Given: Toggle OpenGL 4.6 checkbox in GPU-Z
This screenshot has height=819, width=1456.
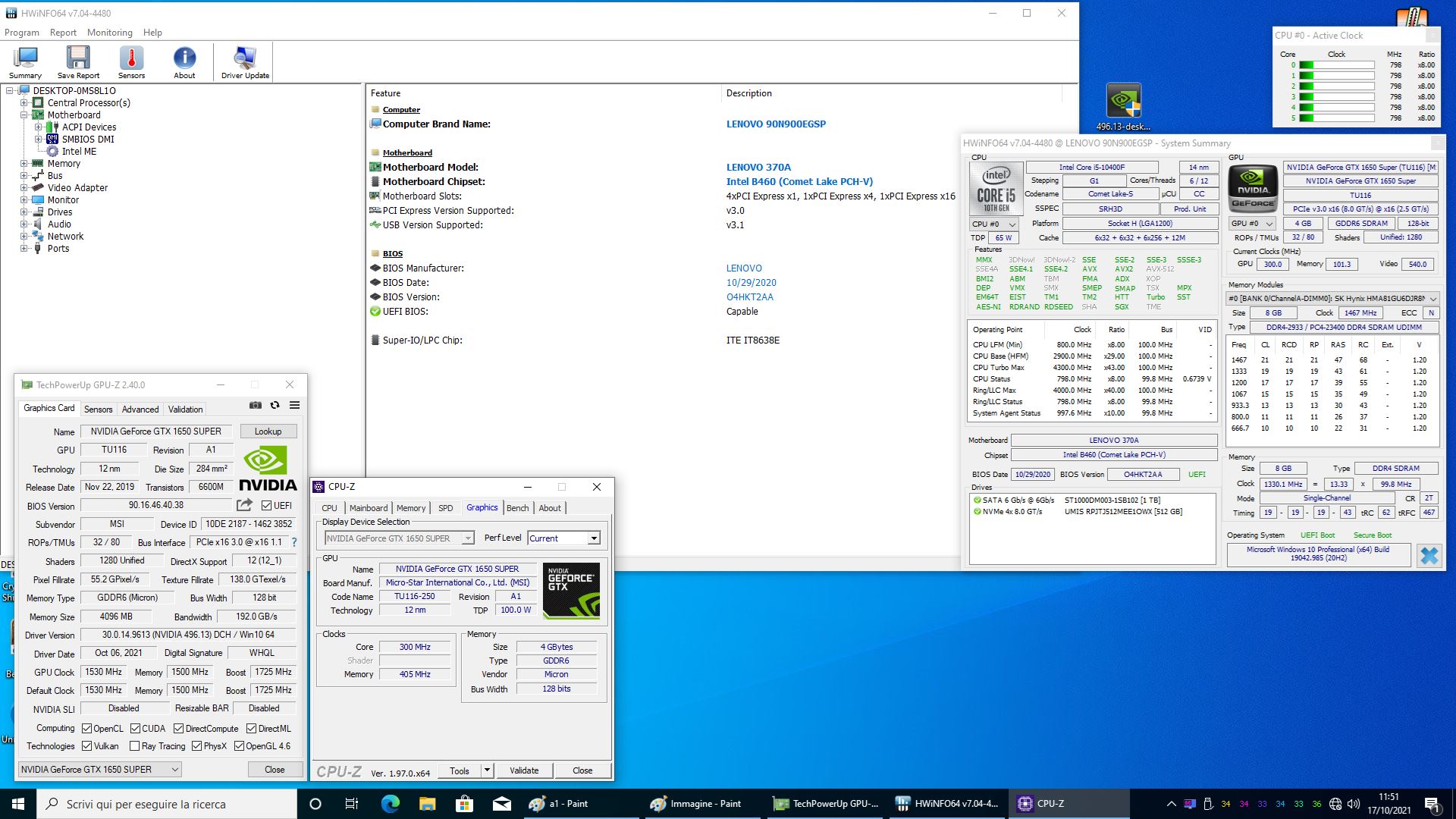Looking at the screenshot, I should 238,746.
